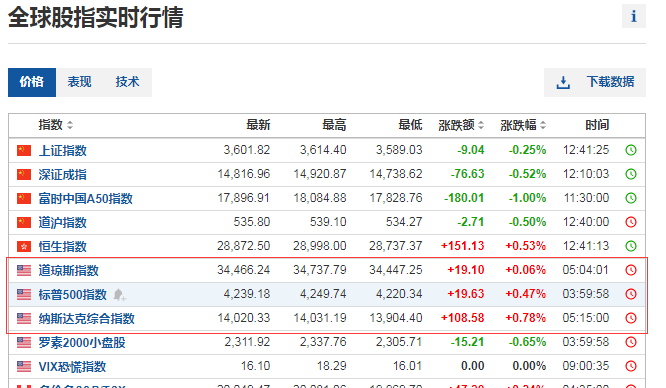Click the Hong Kong flag next to 恒生指数
666x388 pixels.
point(24,246)
